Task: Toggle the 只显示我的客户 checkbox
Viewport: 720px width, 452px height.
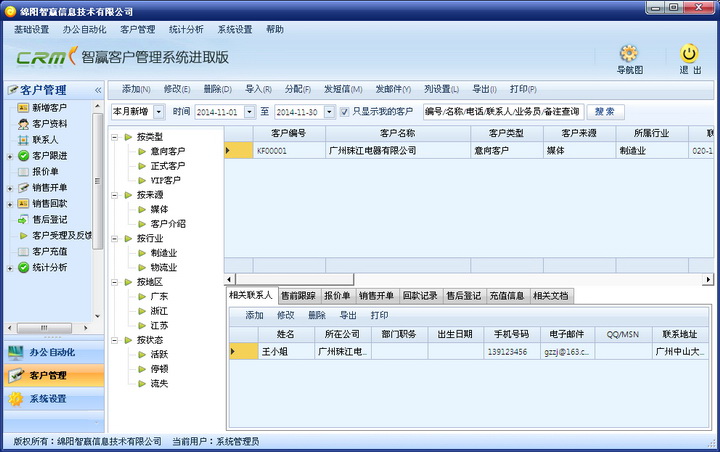Action: tap(344, 112)
